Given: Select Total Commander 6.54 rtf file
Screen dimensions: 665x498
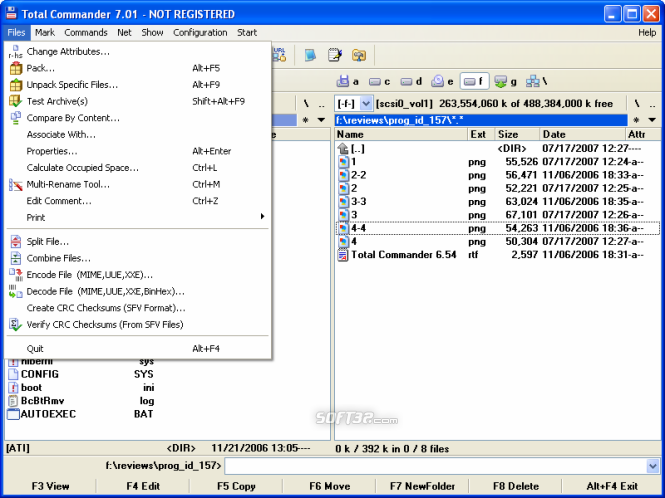Looking at the screenshot, I should (x=497, y=255).
